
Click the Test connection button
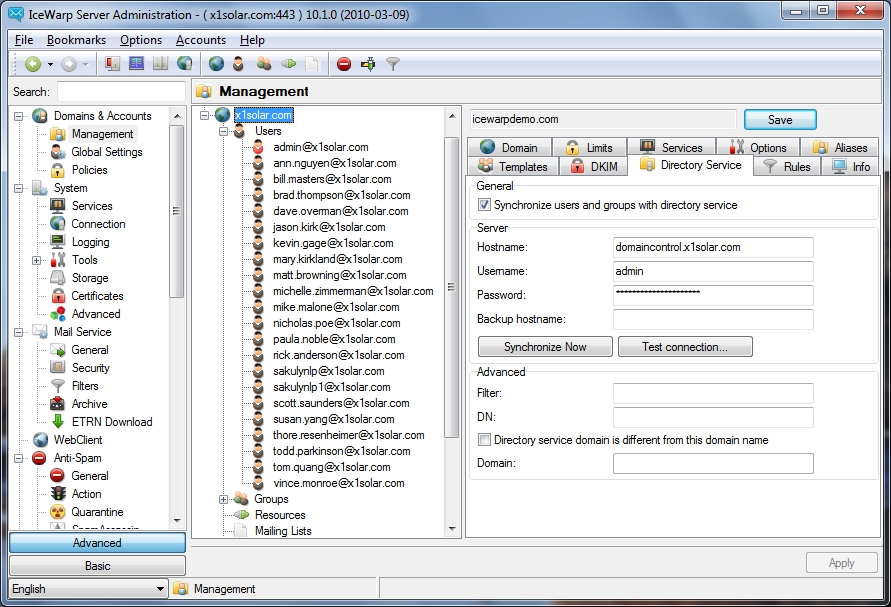click(x=684, y=347)
